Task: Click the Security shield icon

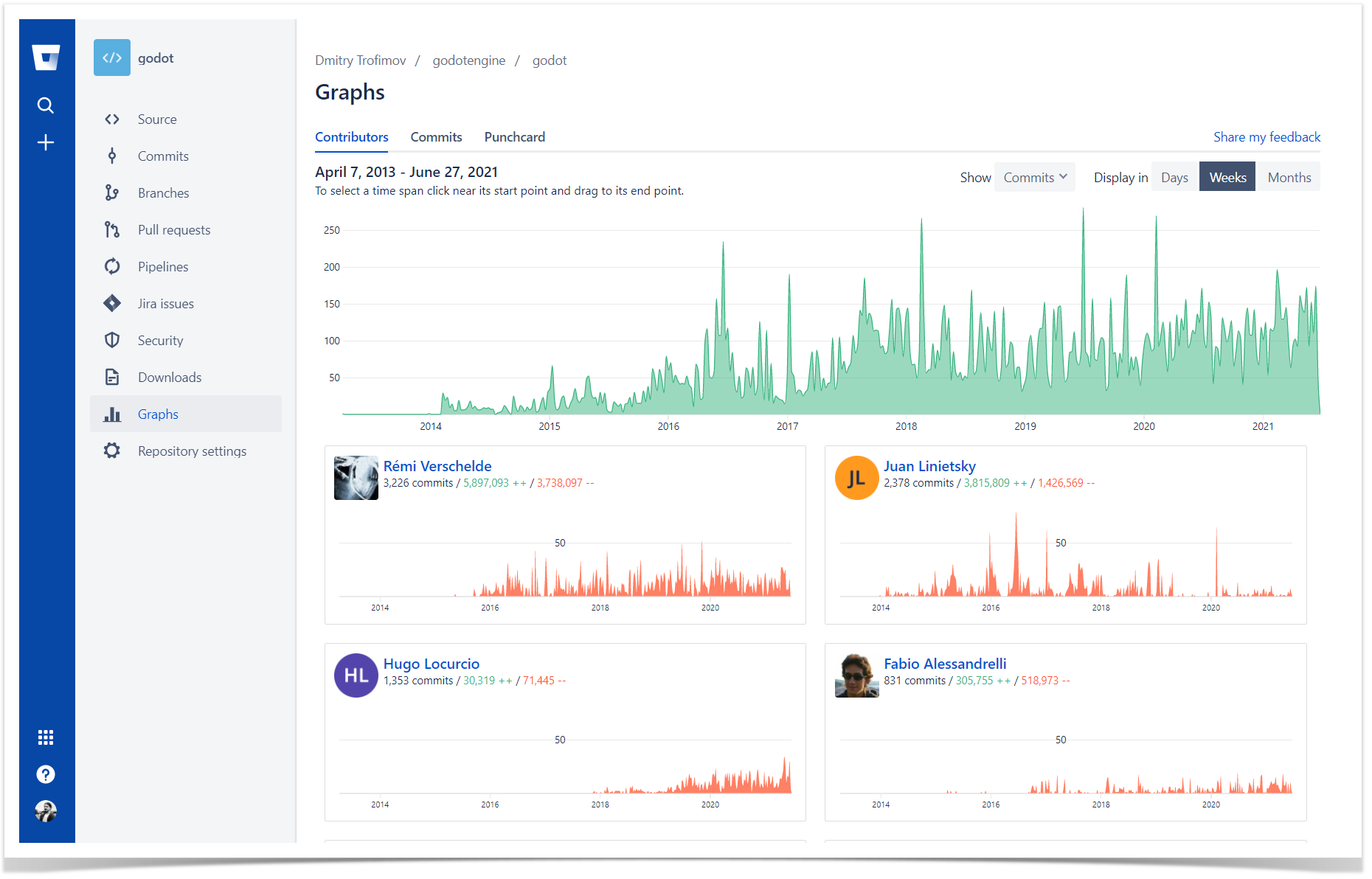Action: 112,340
